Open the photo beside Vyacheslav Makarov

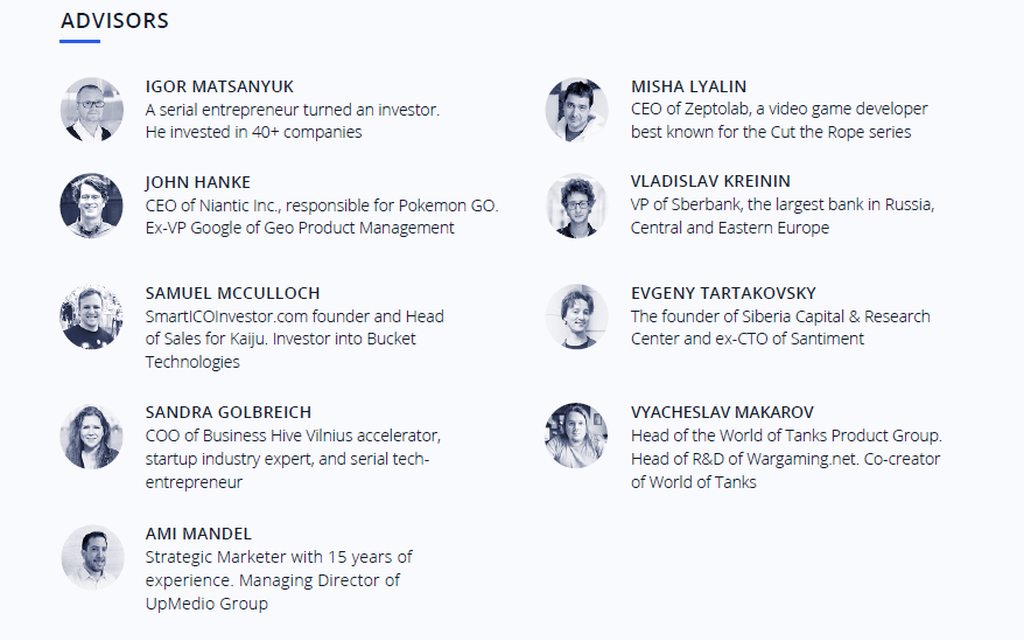(576, 435)
